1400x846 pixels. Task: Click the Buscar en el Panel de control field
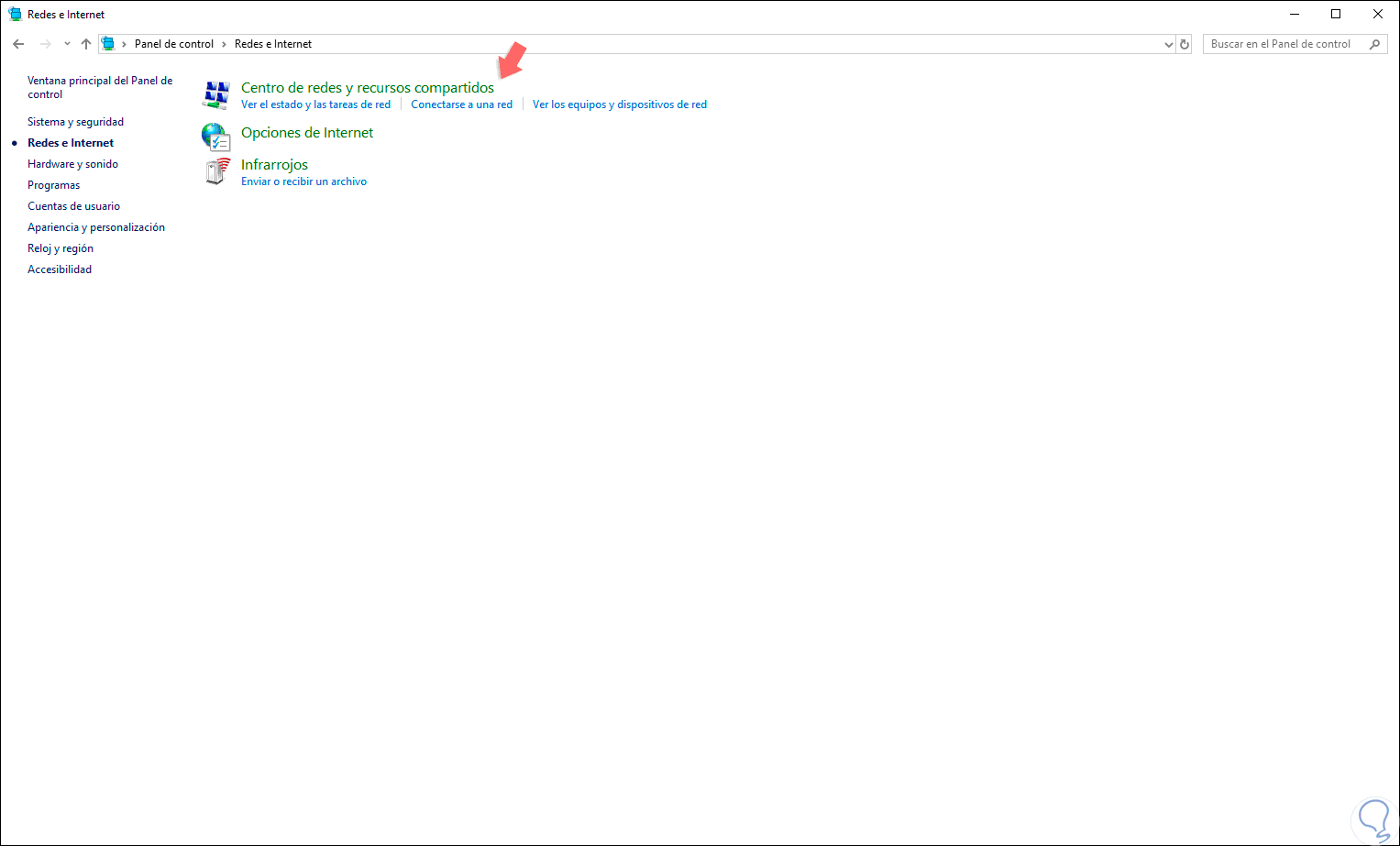point(1285,44)
